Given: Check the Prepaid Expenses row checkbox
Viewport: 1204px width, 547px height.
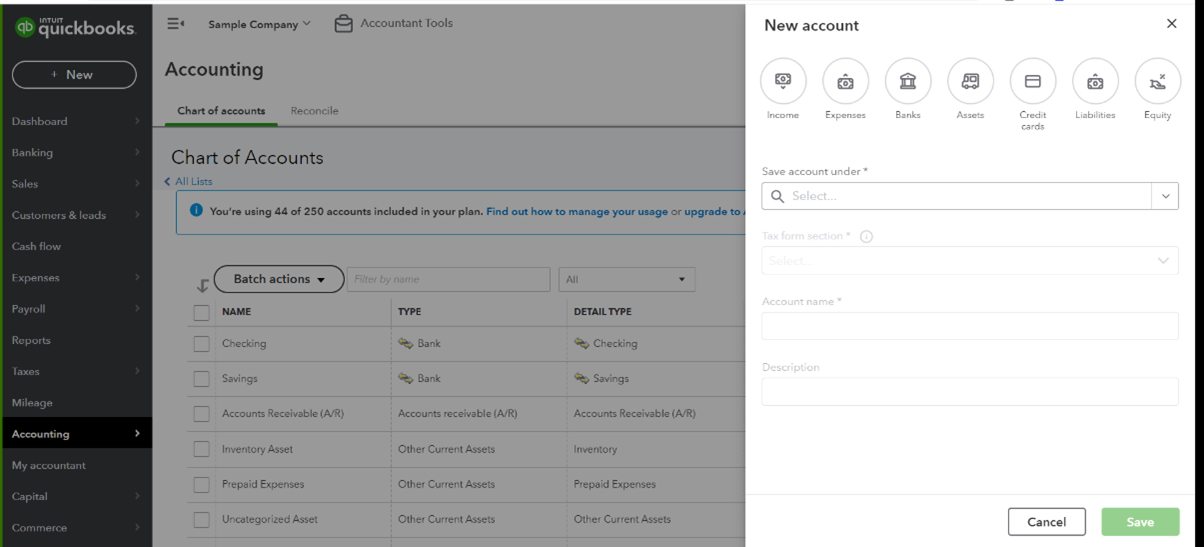Looking at the screenshot, I should click(x=202, y=484).
